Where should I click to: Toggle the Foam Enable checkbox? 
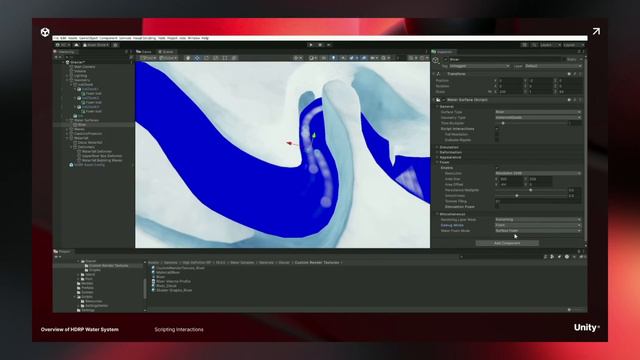497,168
